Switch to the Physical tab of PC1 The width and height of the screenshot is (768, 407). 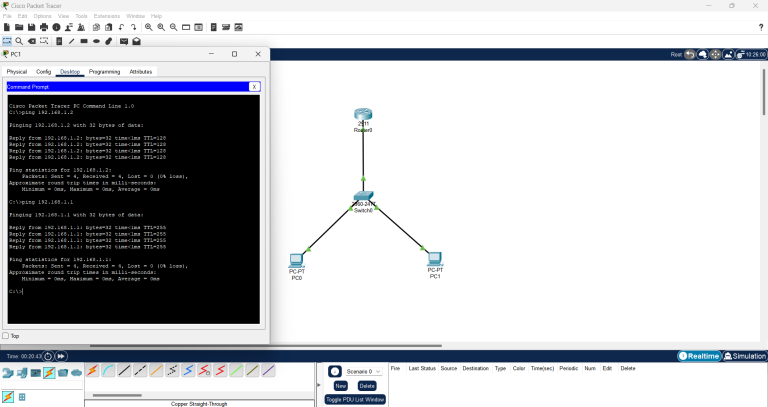click(x=17, y=72)
